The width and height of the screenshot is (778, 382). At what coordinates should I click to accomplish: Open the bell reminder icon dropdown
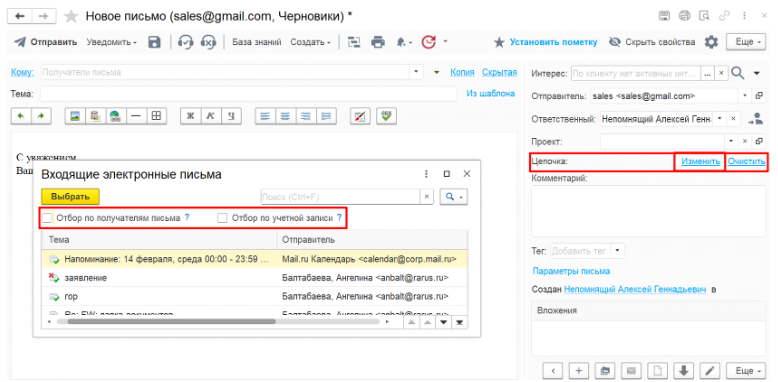pos(404,42)
